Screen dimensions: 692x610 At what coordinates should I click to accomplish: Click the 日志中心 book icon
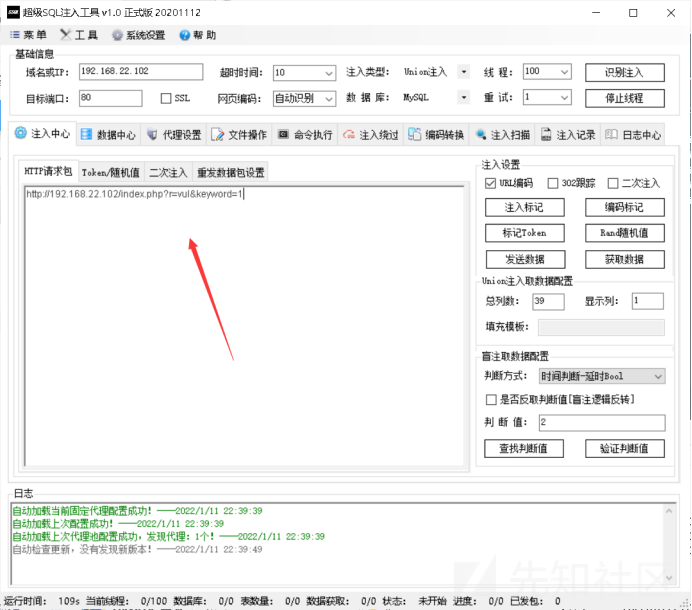click(x=611, y=135)
